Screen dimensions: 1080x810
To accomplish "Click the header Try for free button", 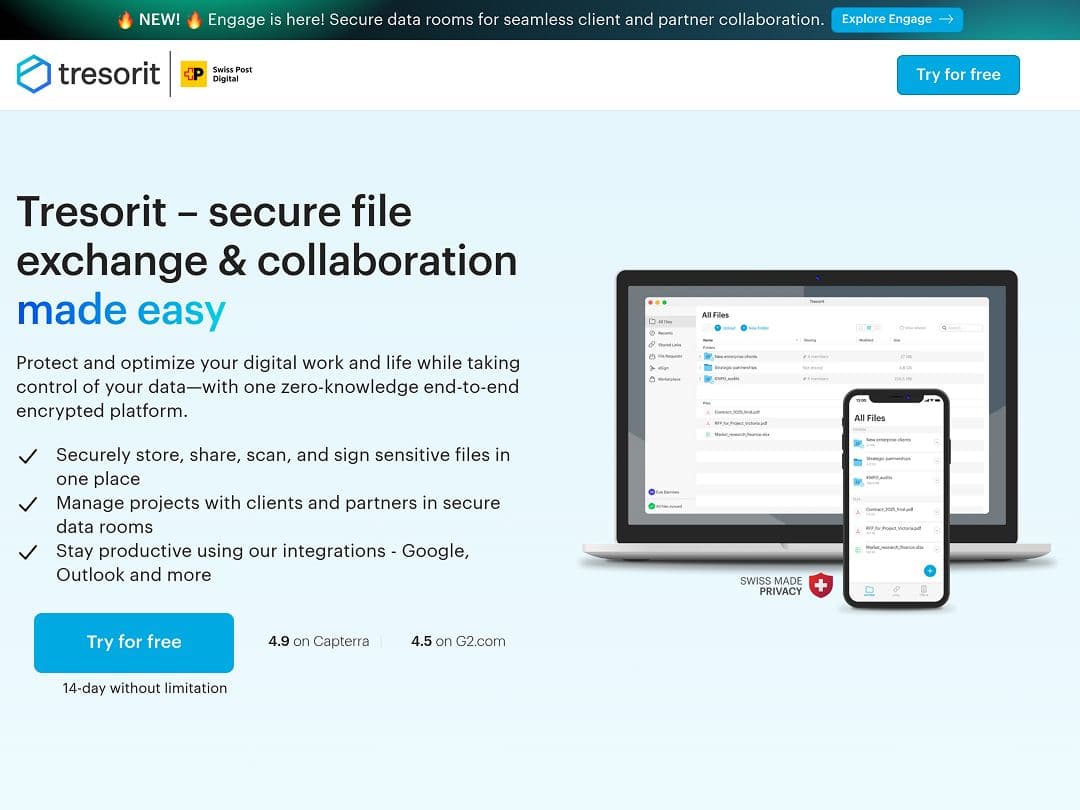I will [958, 74].
